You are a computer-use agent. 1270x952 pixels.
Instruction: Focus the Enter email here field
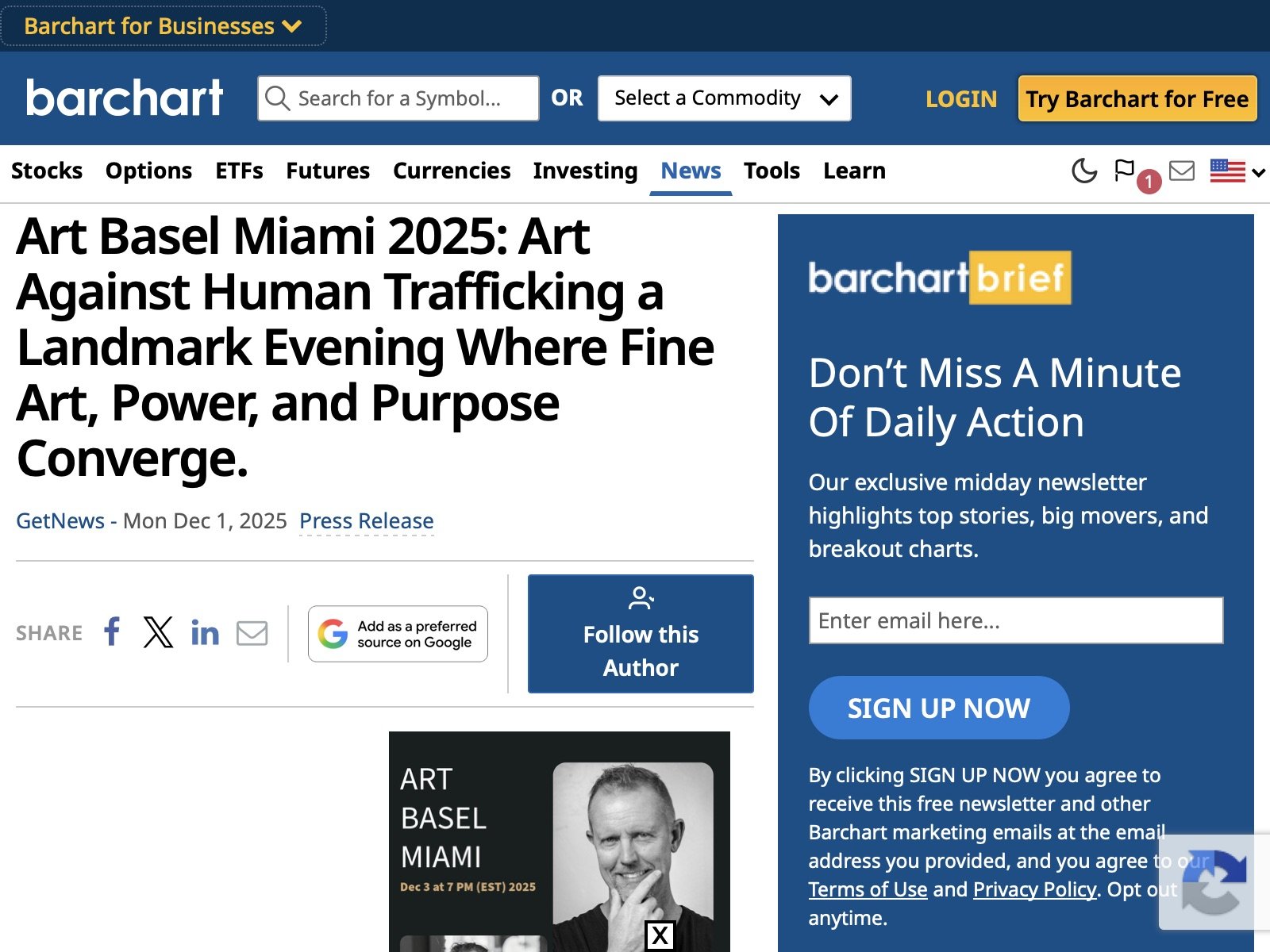pyautogui.click(x=1016, y=620)
